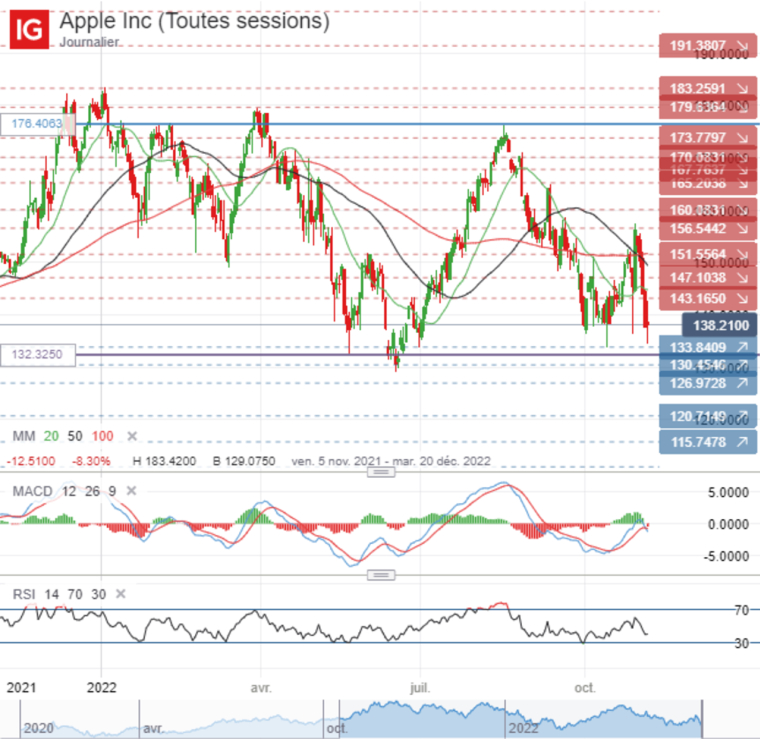Viewport: 760px width, 739px height.
Task: Click the up arrow on 126.9728 tag
Action: point(742,383)
